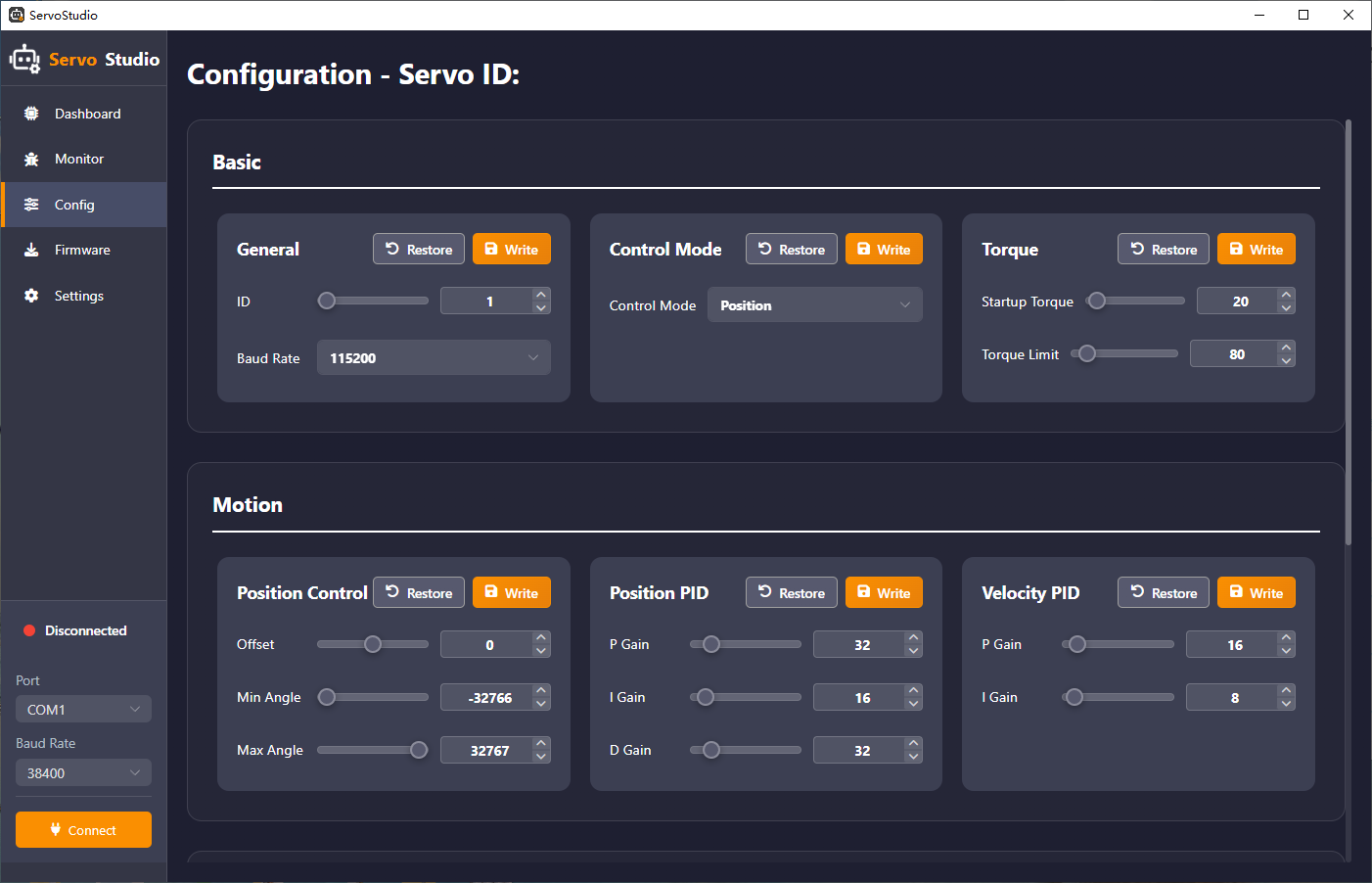Click the Offset slider handle

(373, 644)
